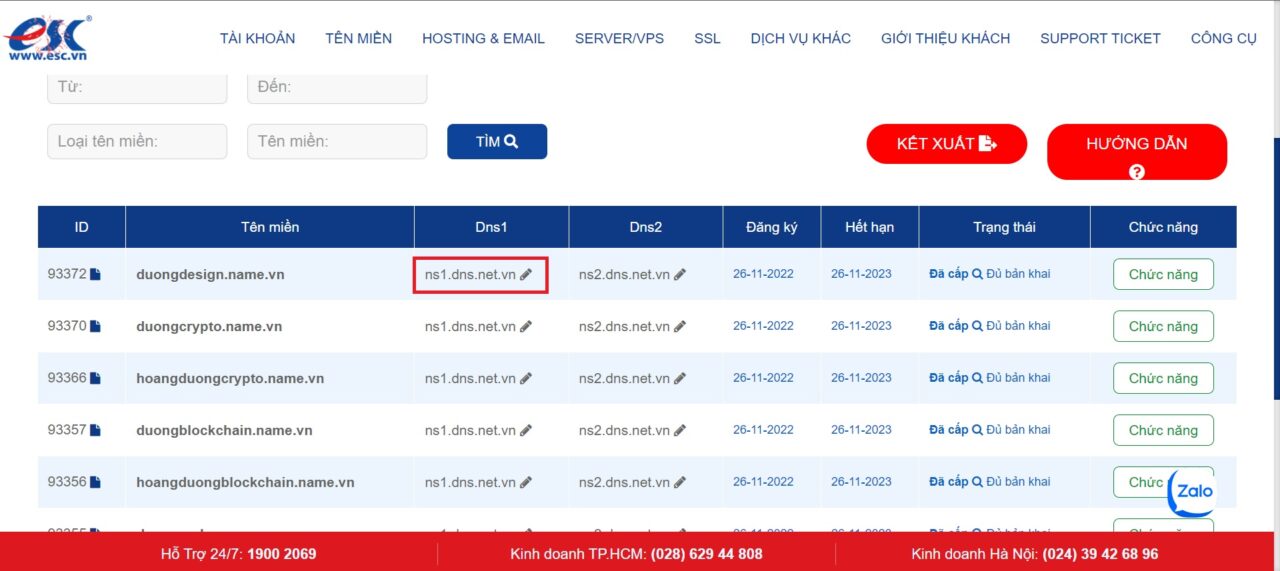Open Chức năng button for duongblockchain.name.vn
1280x571 pixels.
pos(1163,430)
